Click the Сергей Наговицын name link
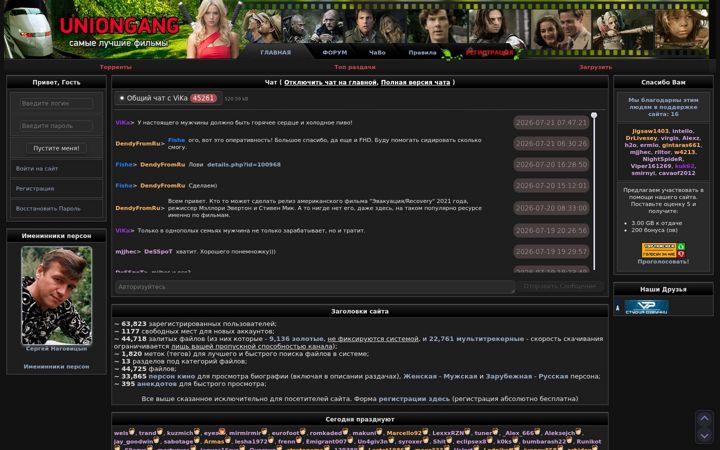Image resolution: width=720 pixels, height=450 pixels. (56, 349)
